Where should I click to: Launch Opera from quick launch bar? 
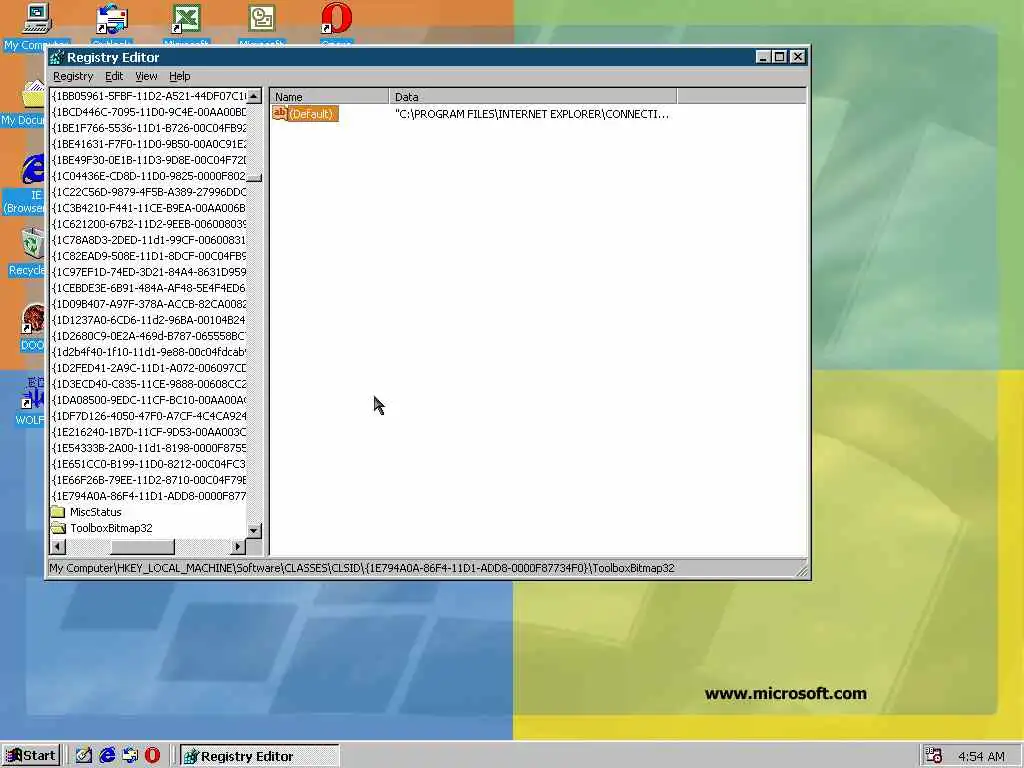tap(152, 756)
